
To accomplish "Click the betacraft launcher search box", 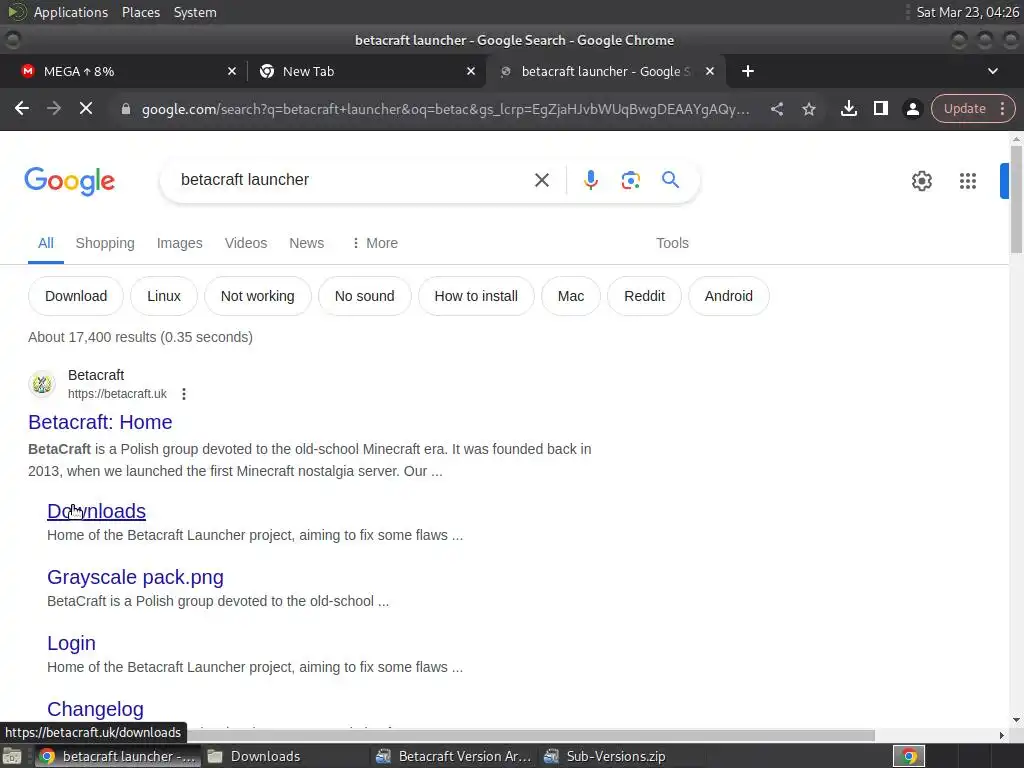I will [349, 180].
